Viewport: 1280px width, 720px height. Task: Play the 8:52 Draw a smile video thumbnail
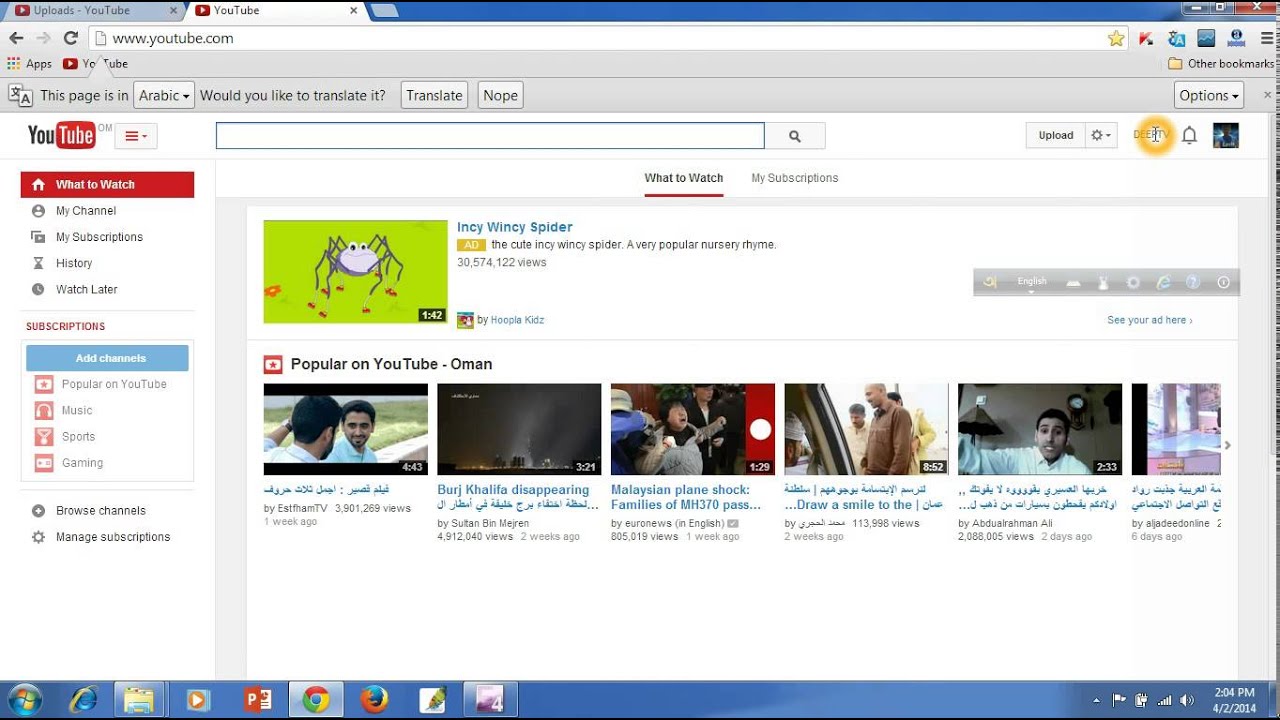(x=866, y=429)
